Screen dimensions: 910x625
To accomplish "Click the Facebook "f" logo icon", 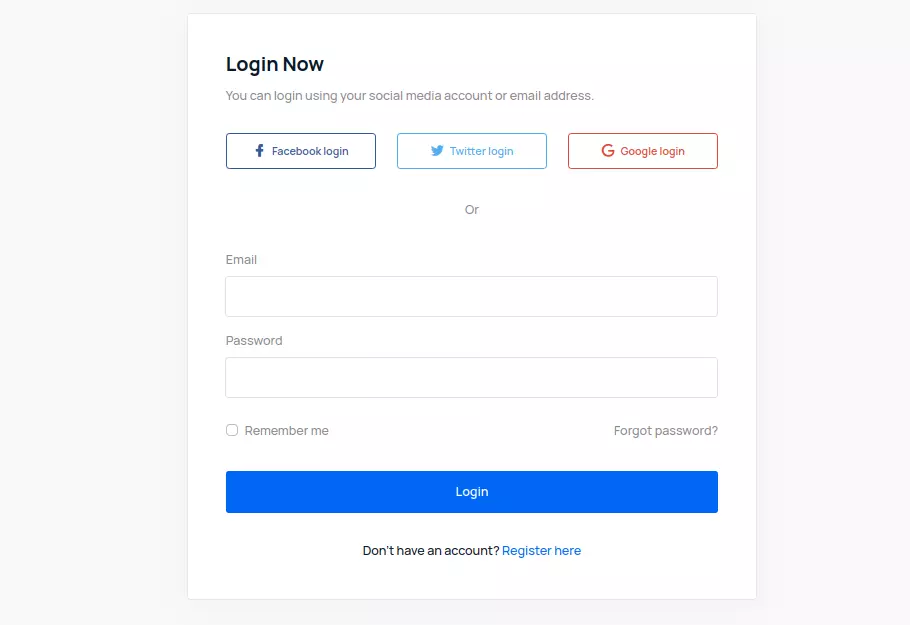I will point(260,151).
